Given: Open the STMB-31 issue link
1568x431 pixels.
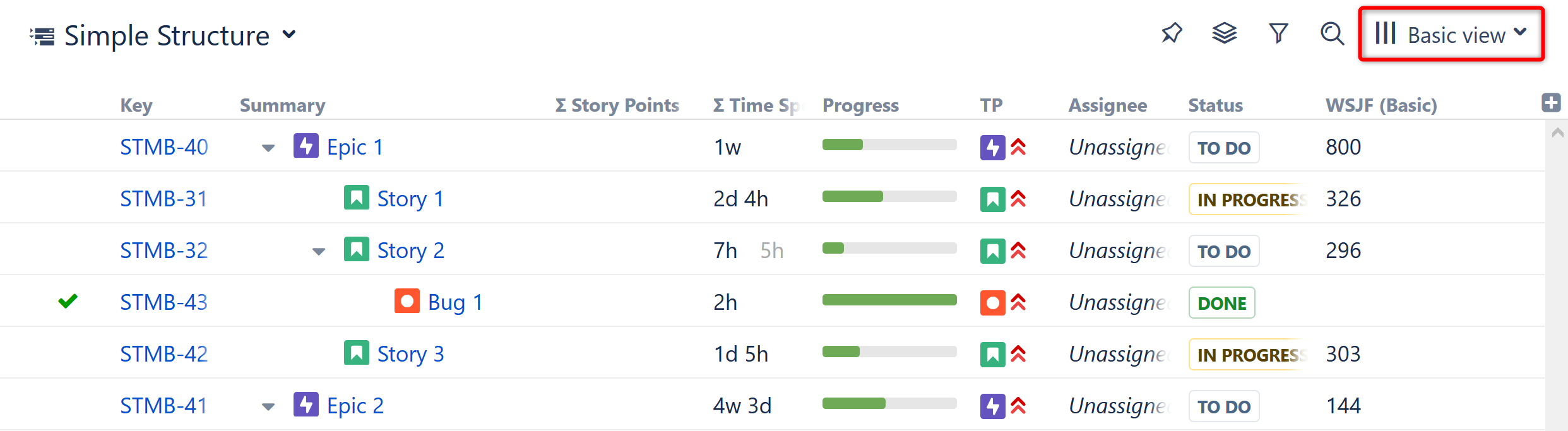Looking at the screenshot, I should coord(163,199).
